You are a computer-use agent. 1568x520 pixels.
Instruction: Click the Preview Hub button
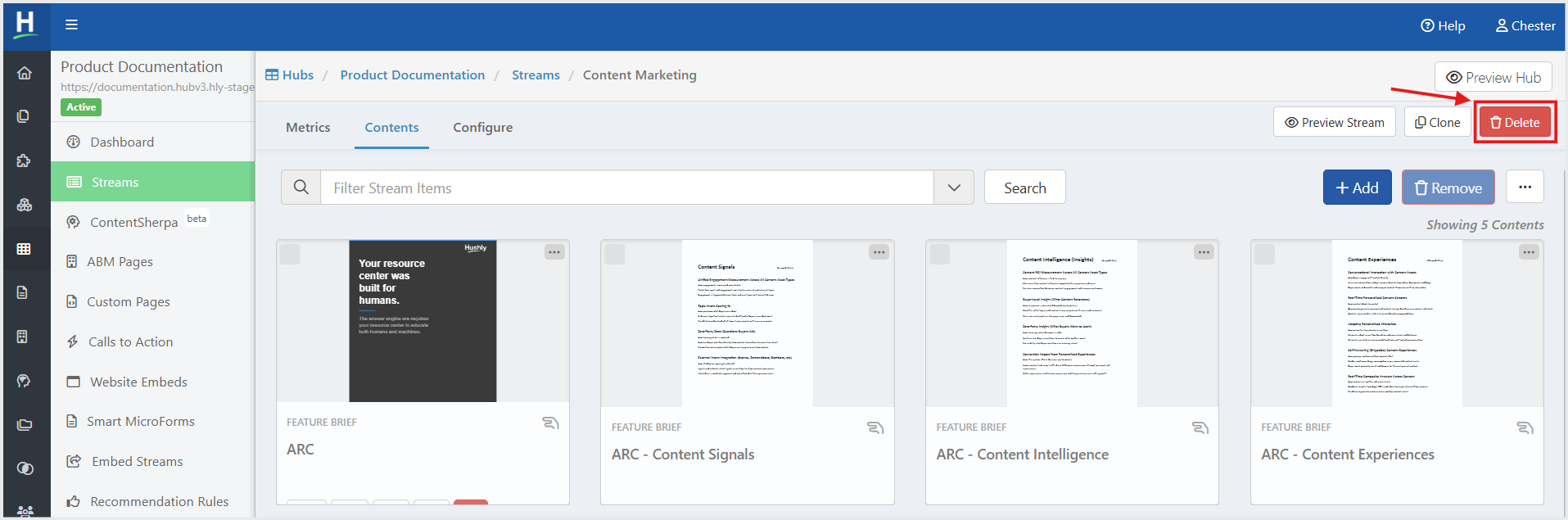[x=1493, y=77]
